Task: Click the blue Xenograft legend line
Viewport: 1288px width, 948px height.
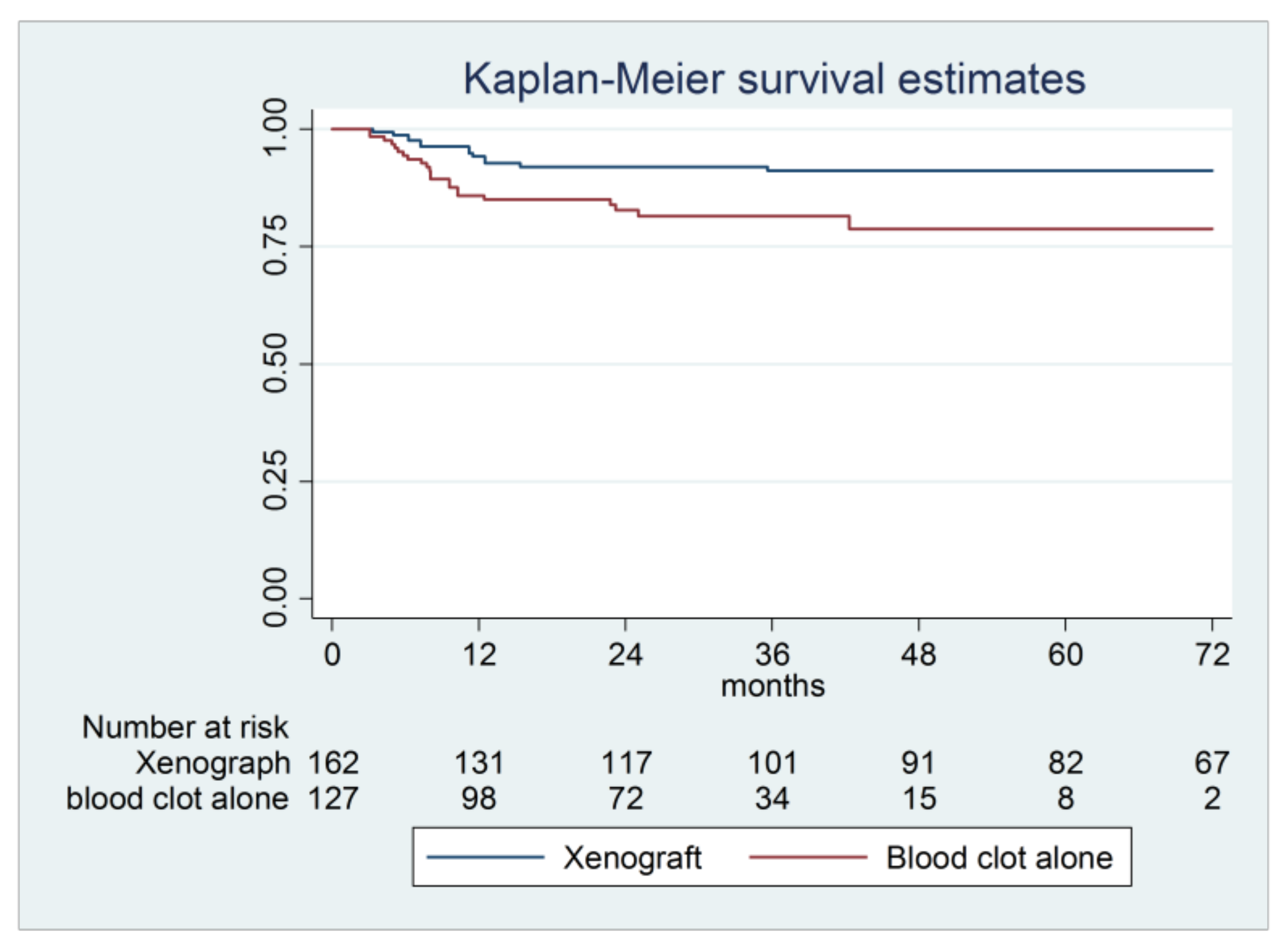Action: coord(485,857)
